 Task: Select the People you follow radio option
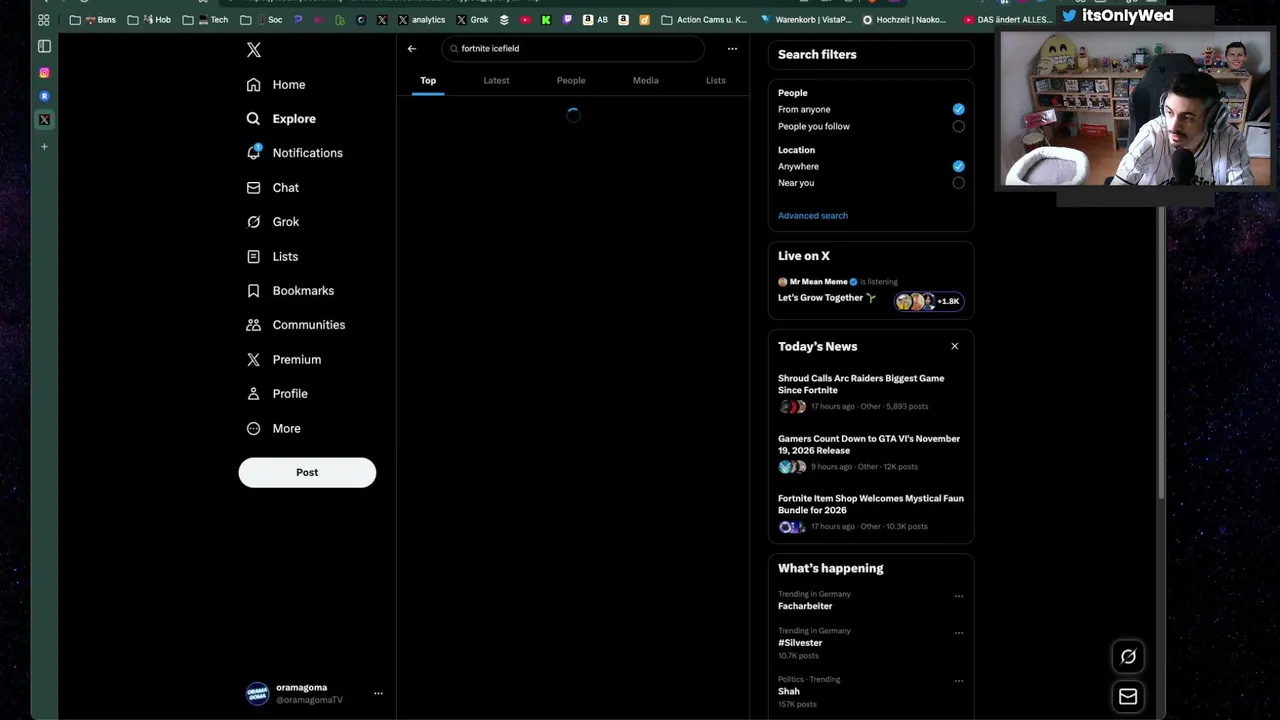(x=958, y=126)
